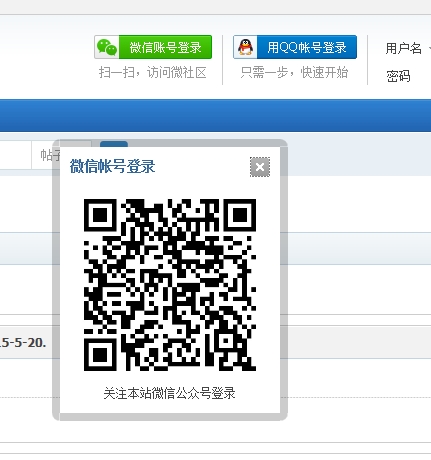Click the blue navigation bar

[x=215, y=115]
